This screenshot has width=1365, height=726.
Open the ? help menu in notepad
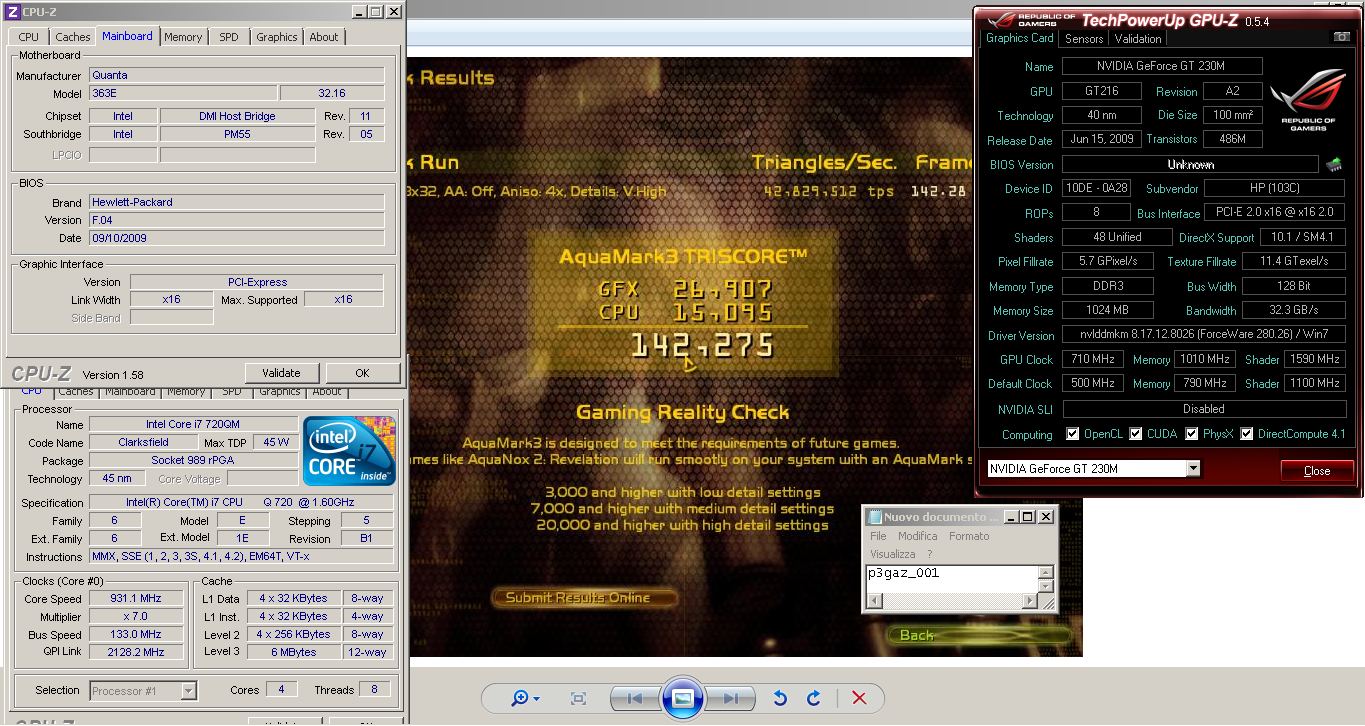[x=929, y=554]
